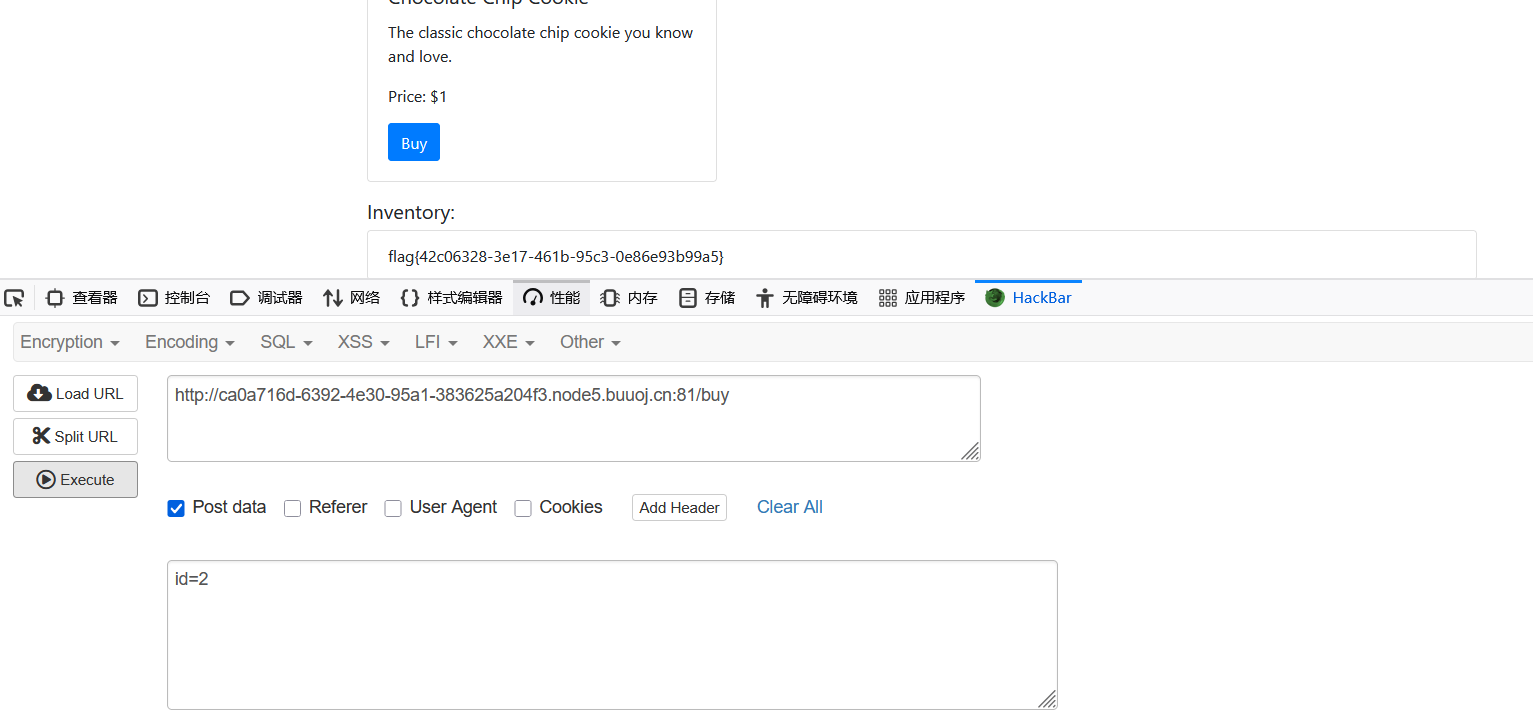
Task: Open the 查看器 inspector panel
Action: pos(82,298)
